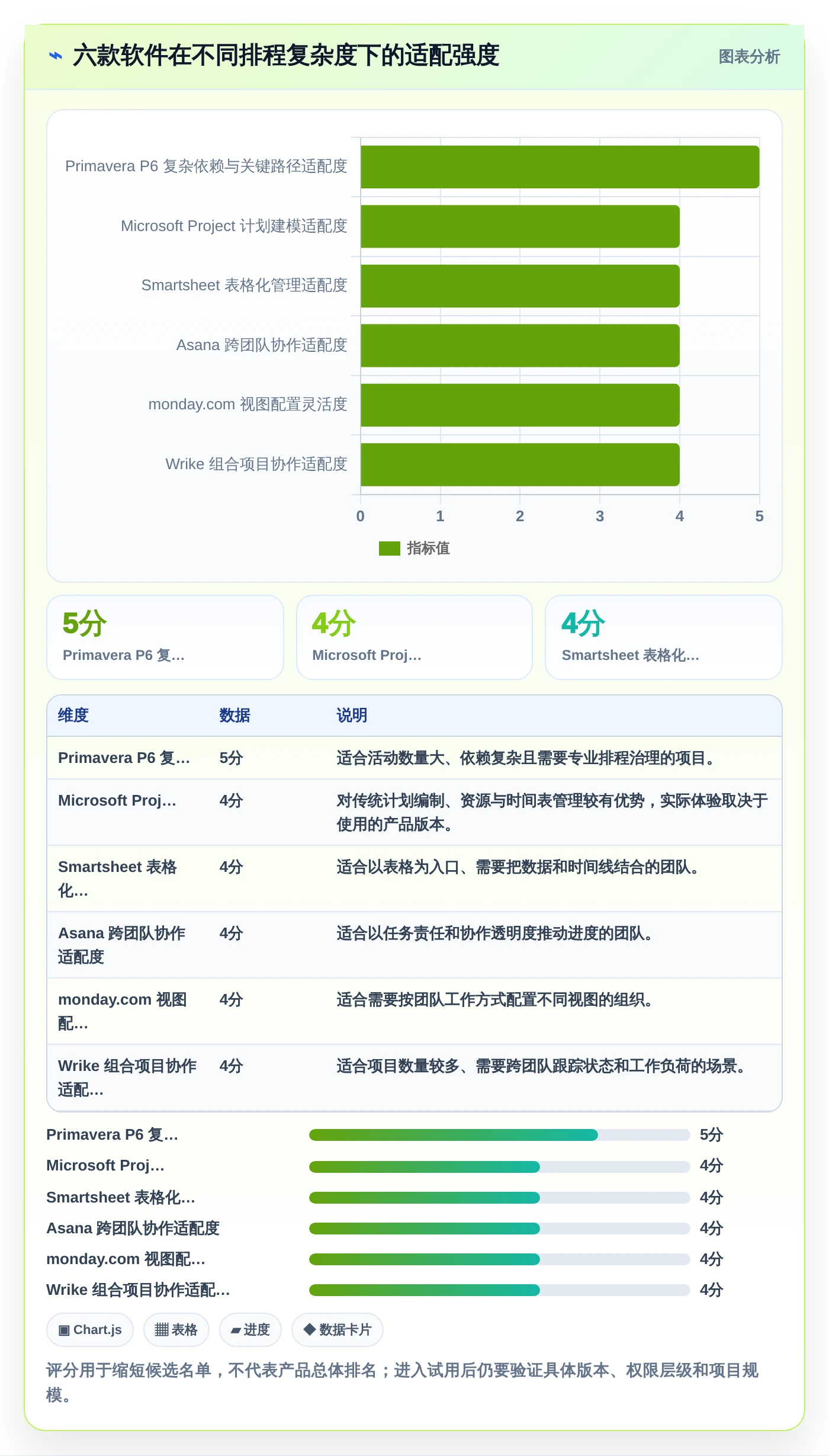Click the 数据卡片 tag chip
829x1456 pixels.
click(x=338, y=1330)
